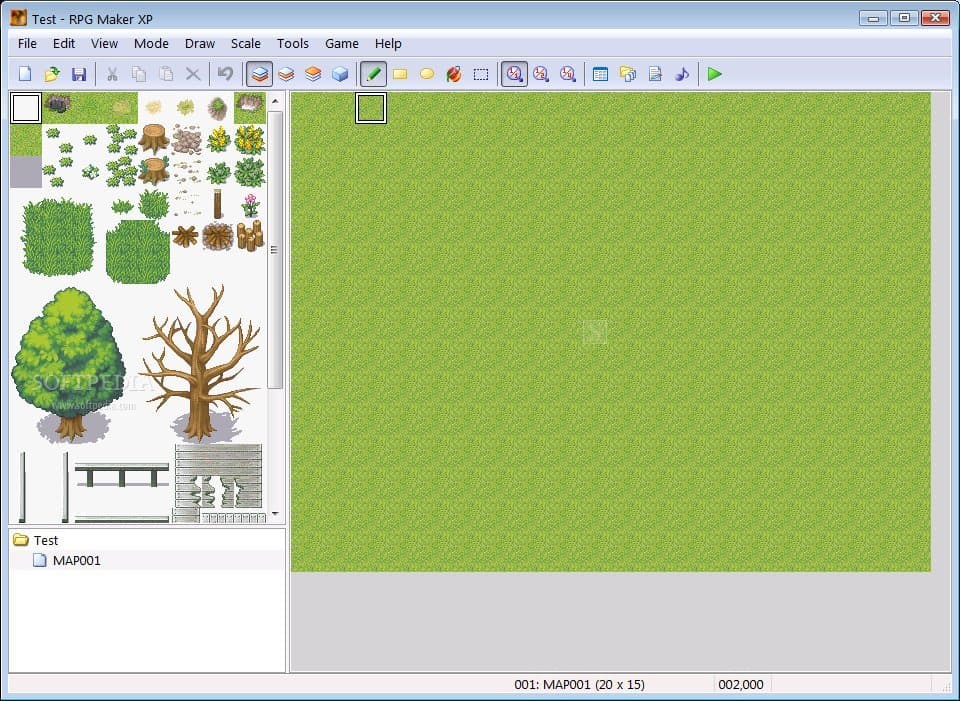Open the Draw menu

click(x=200, y=43)
